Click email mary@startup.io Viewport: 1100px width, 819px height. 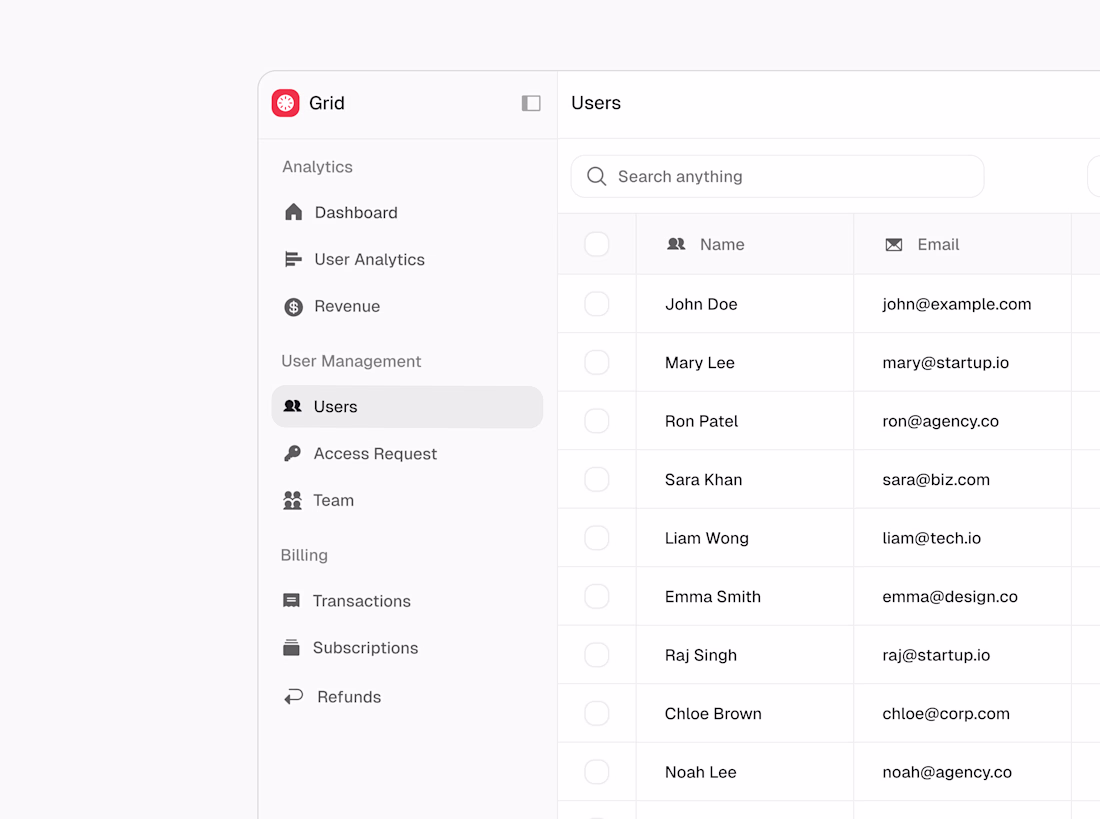point(946,363)
